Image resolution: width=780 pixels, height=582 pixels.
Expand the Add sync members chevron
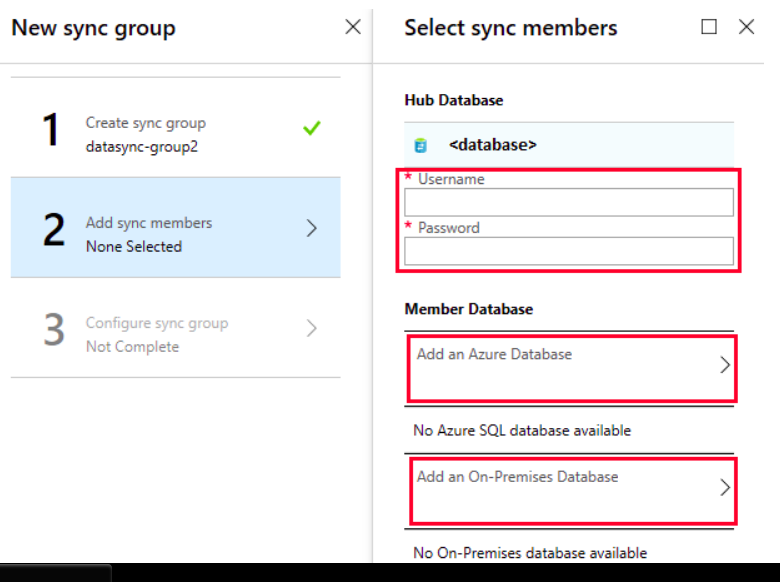click(311, 228)
